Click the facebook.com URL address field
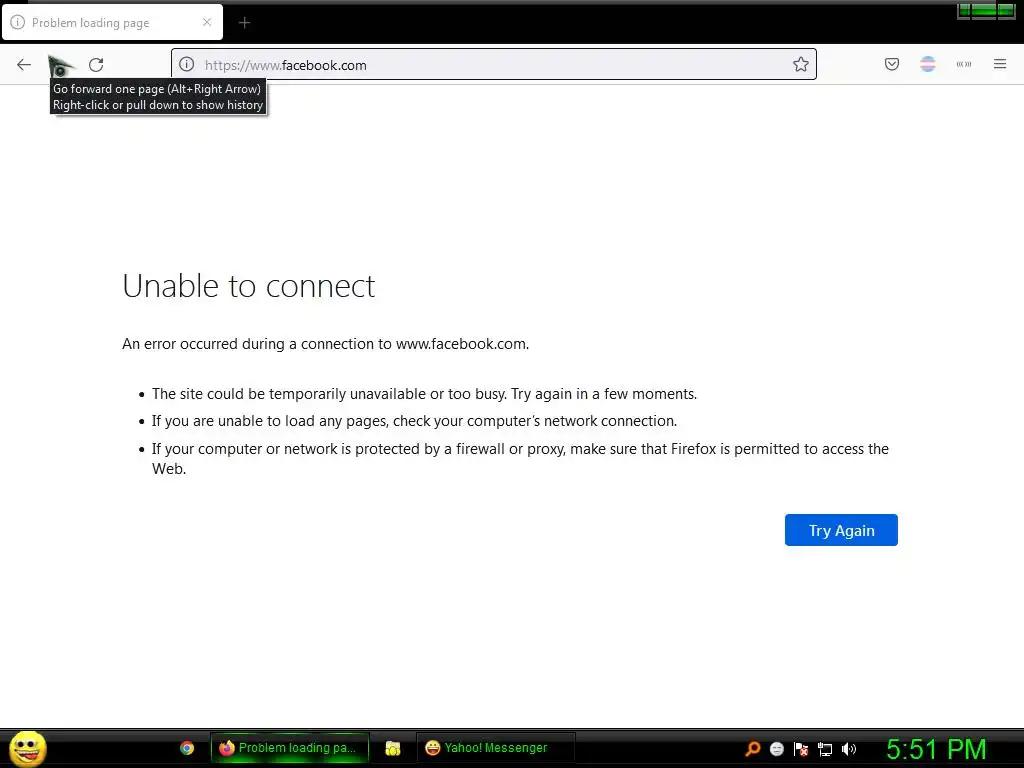The image size is (1024, 768). (x=494, y=65)
